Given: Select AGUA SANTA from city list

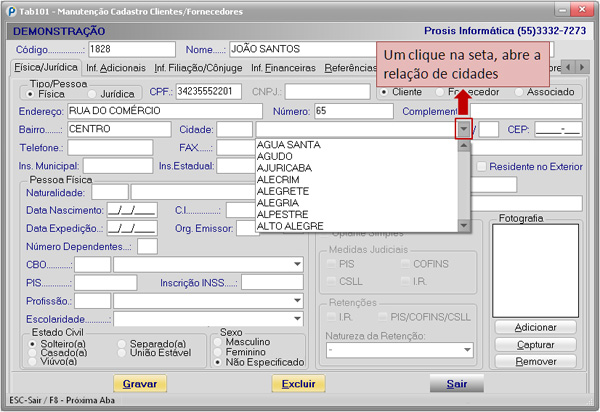Looking at the screenshot, I should [x=357, y=145].
